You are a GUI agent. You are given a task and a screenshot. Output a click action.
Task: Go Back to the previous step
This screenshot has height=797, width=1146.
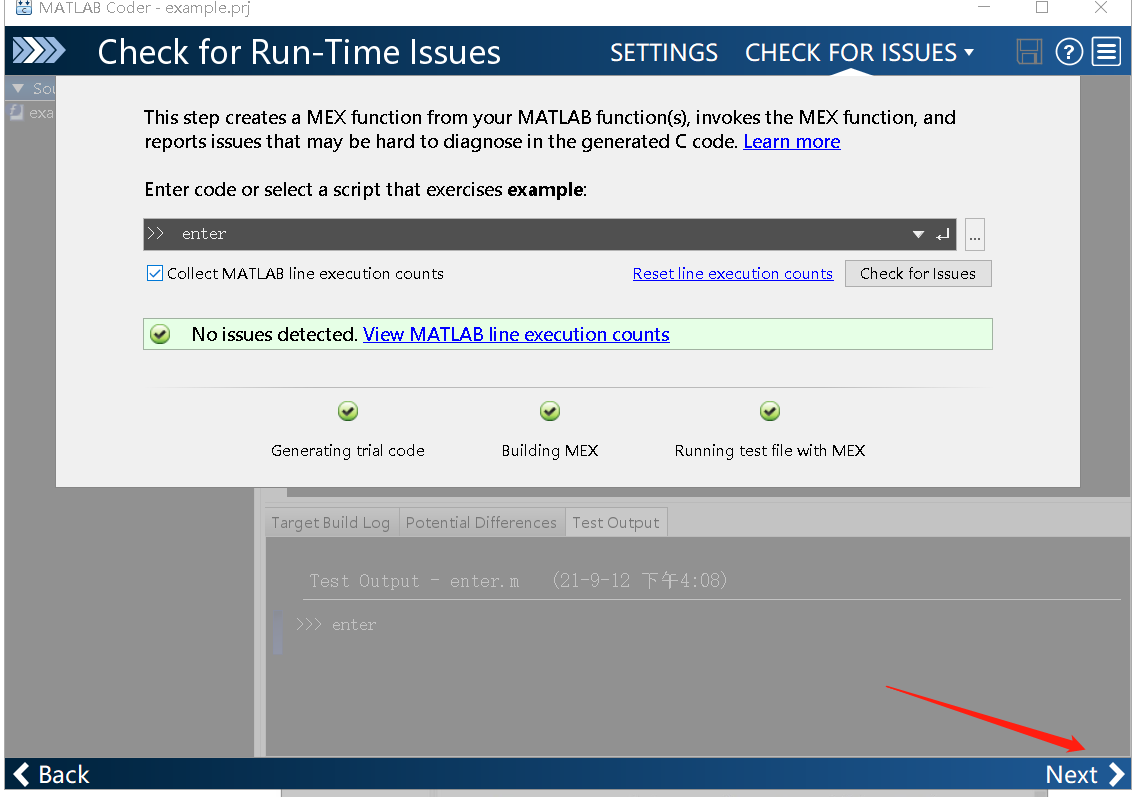click(51, 774)
